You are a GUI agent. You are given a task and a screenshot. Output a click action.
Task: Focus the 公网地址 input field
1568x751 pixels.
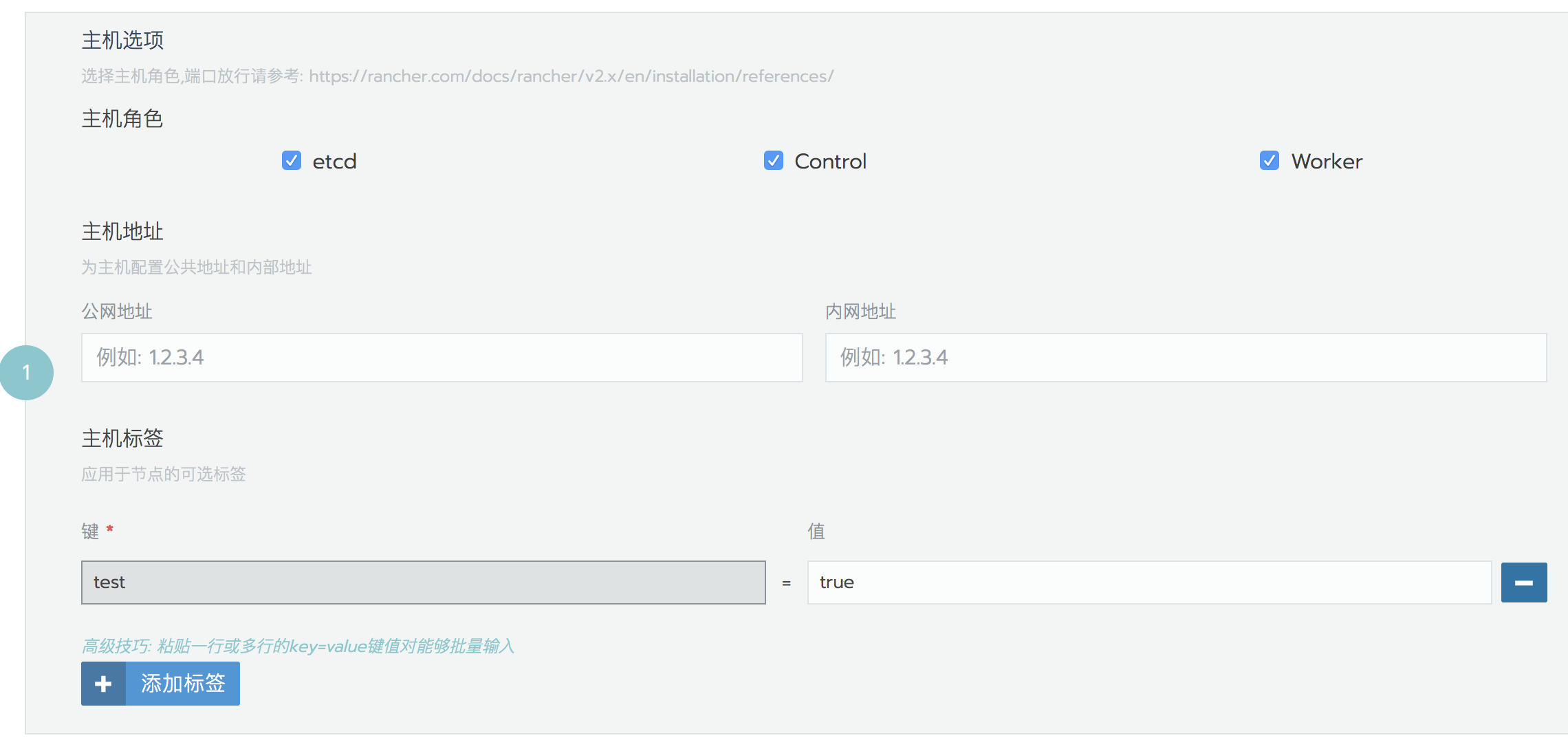click(442, 358)
